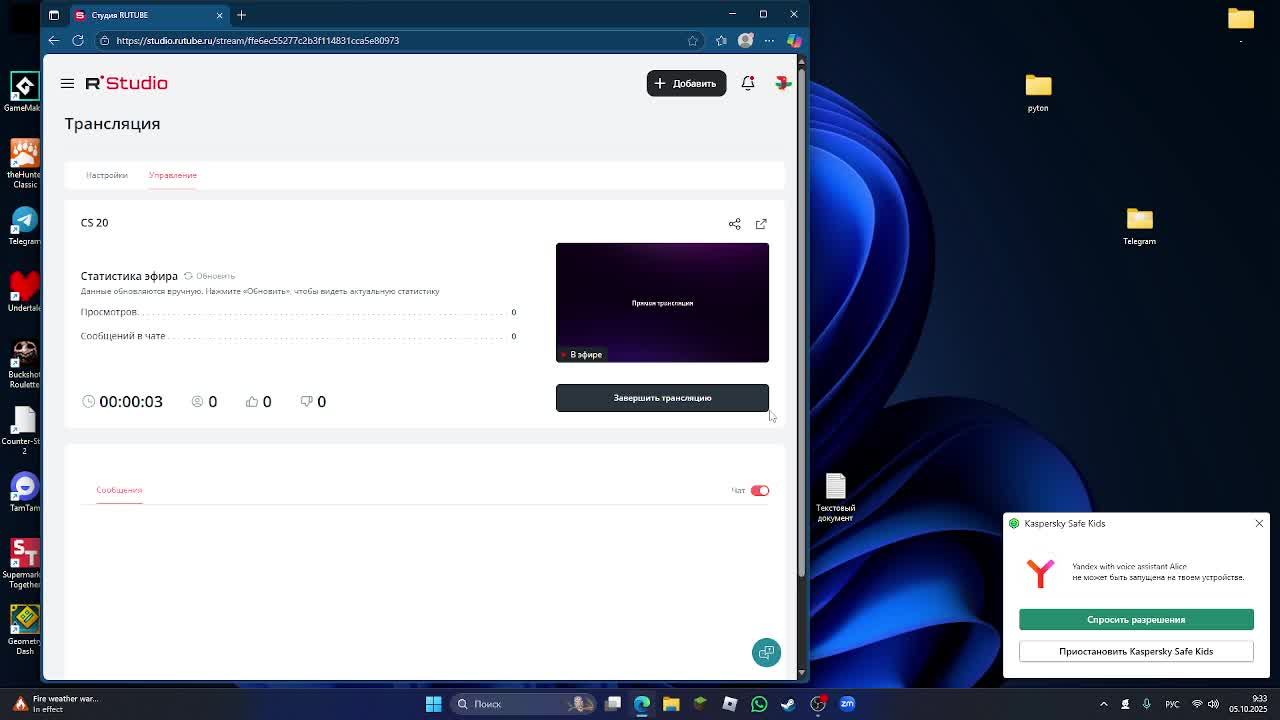Image resolution: width=1280 pixels, height=720 pixels.
Task: Click the stream preview thumbnail
Action: (x=662, y=302)
